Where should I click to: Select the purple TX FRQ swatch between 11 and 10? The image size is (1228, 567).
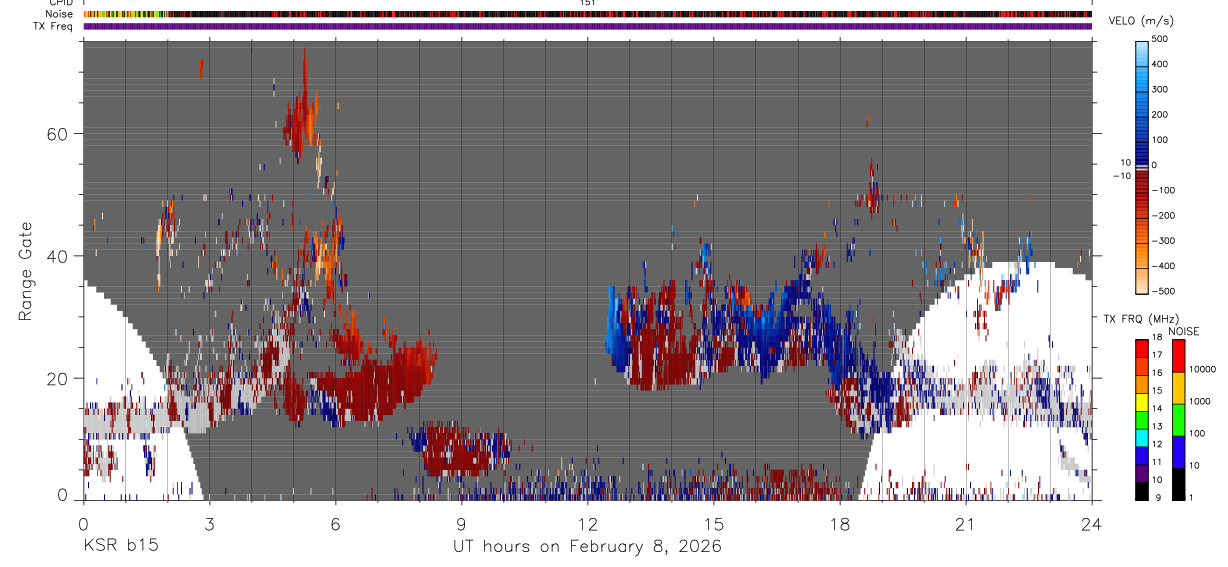click(x=1141, y=473)
